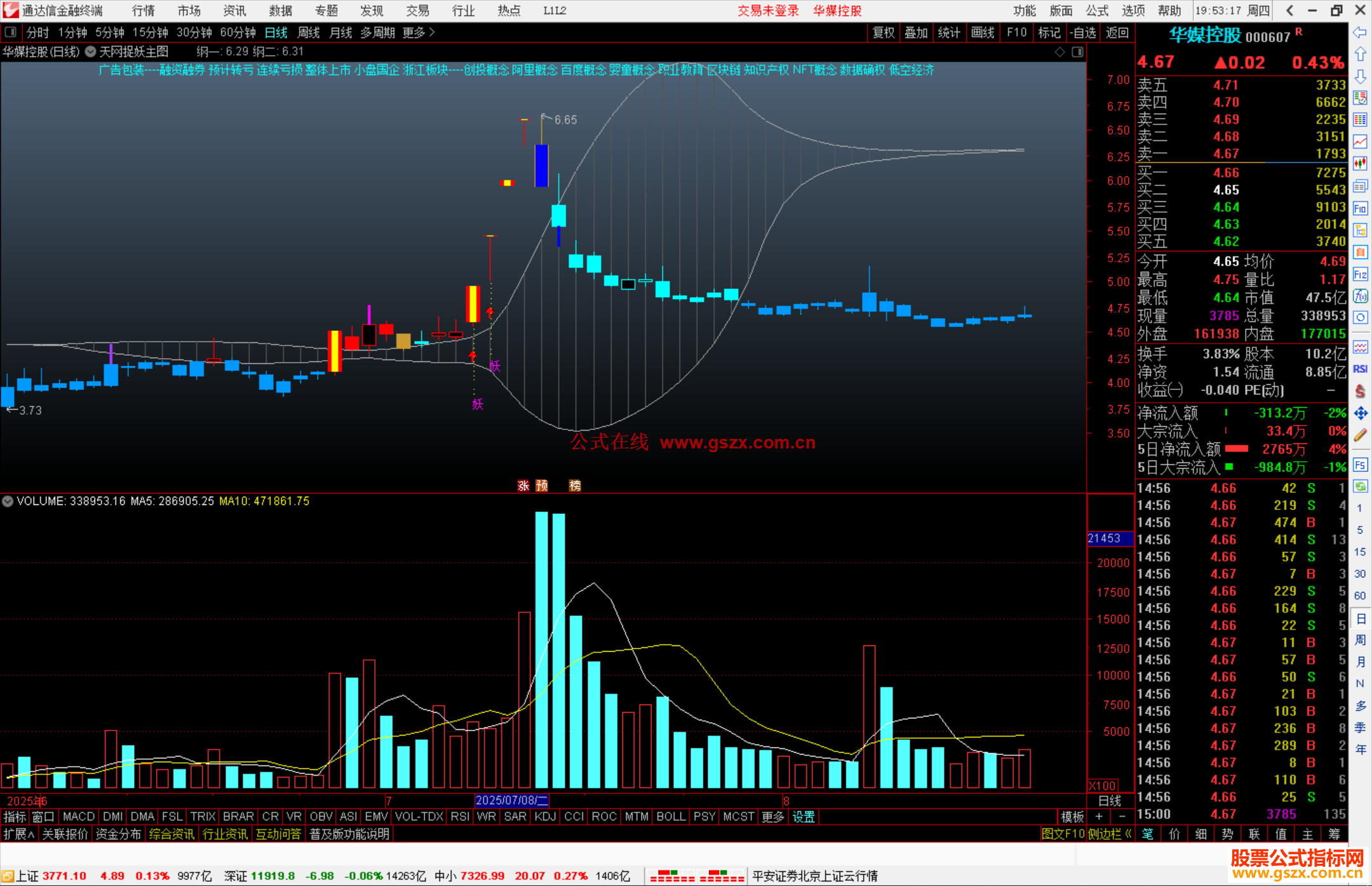Viewport: 1372px width, 886px height.
Task: Click the F10 company info sidebar icon
Action: point(1360,208)
